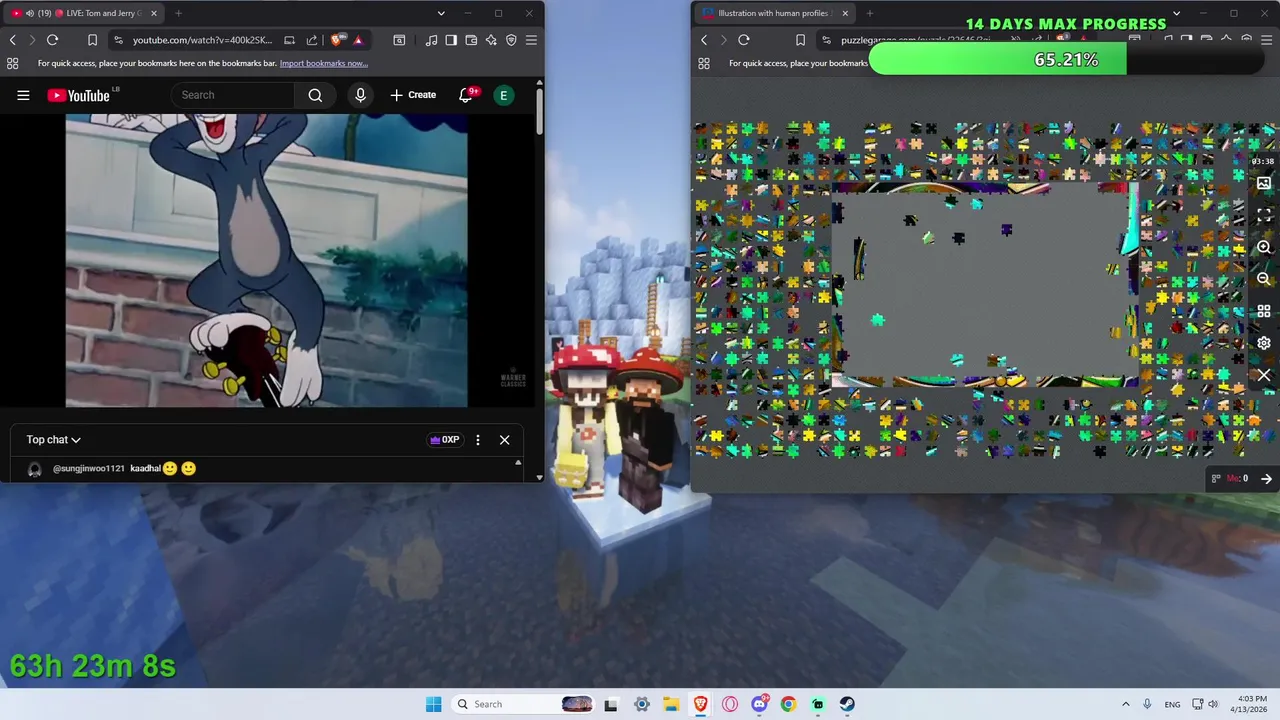Click the share icon in YouTube address bar

312,40
